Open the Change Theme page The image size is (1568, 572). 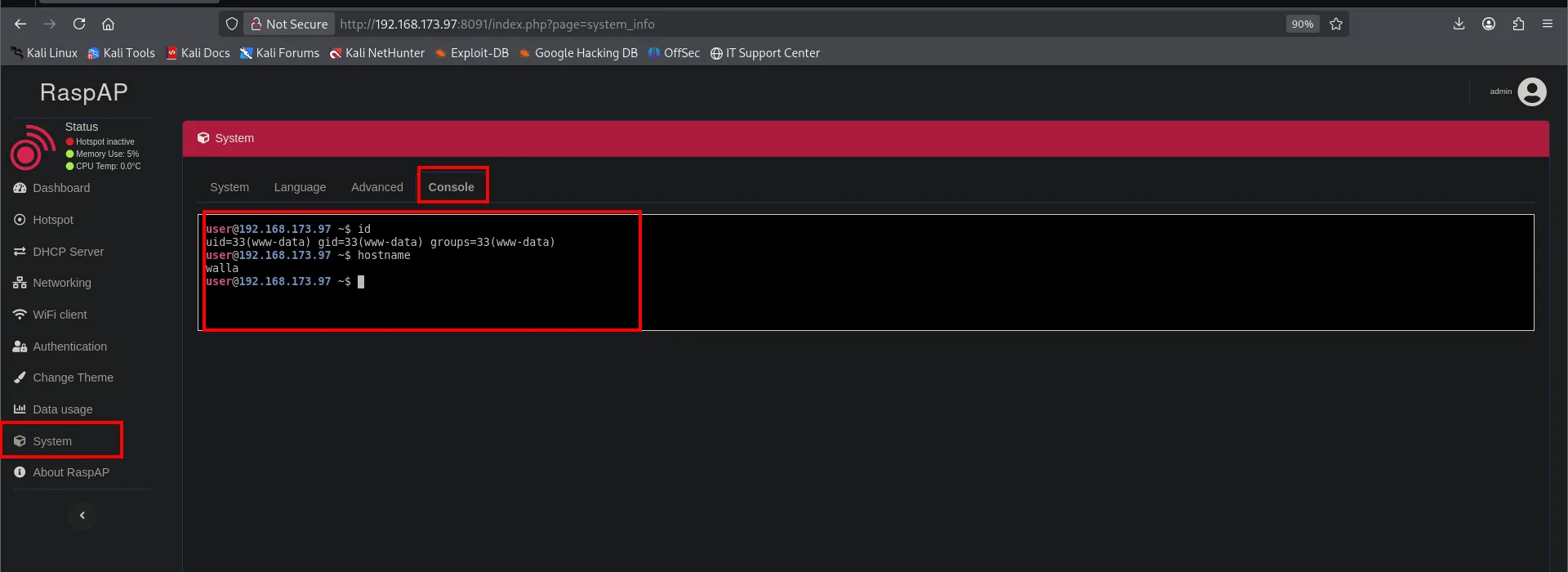[64, 378]
